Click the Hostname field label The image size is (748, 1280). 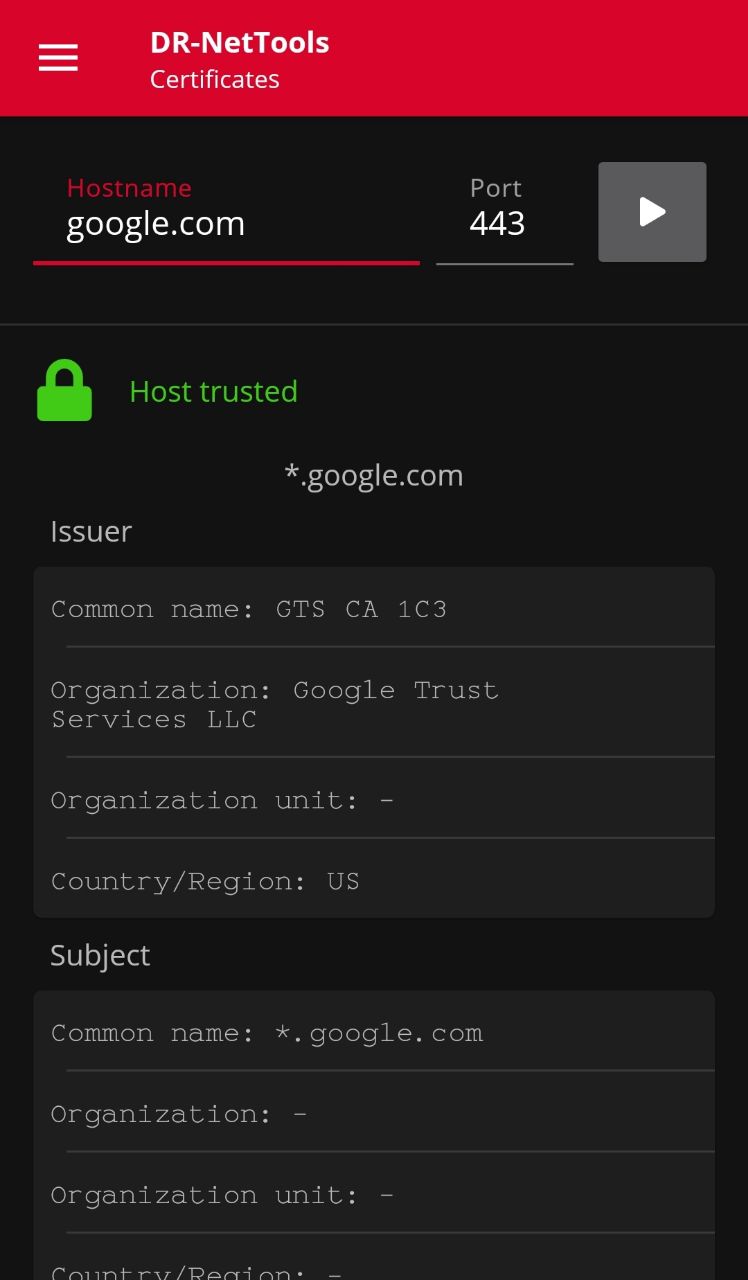point(129,188)
